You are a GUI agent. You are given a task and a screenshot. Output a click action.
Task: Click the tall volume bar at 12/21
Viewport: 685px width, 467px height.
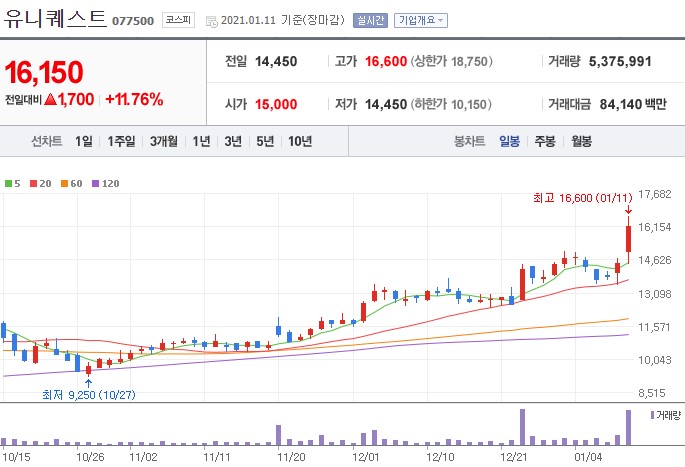pos(522,427)
